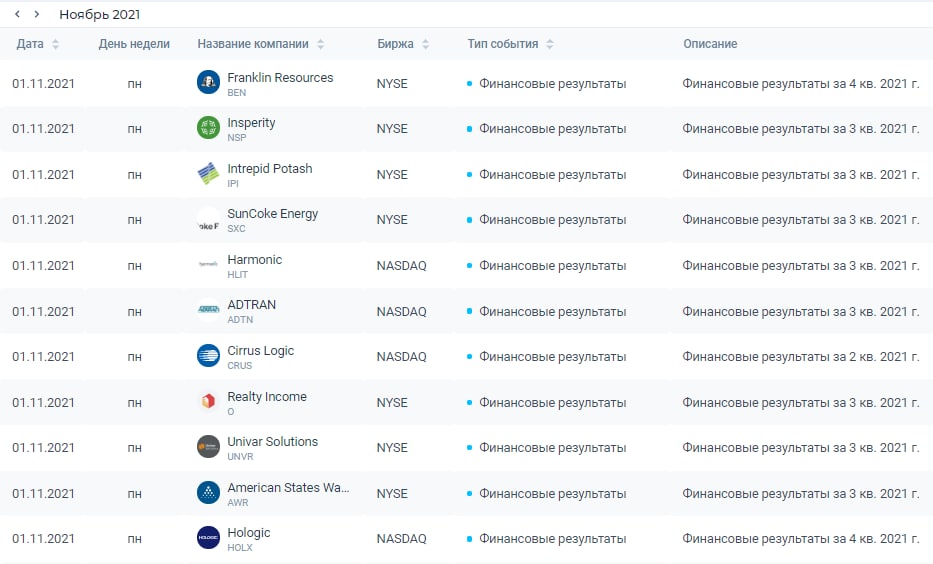The image size is (933, 564).
Task: Click the Cirrus Logic logo icon
Action: (208, 355)
